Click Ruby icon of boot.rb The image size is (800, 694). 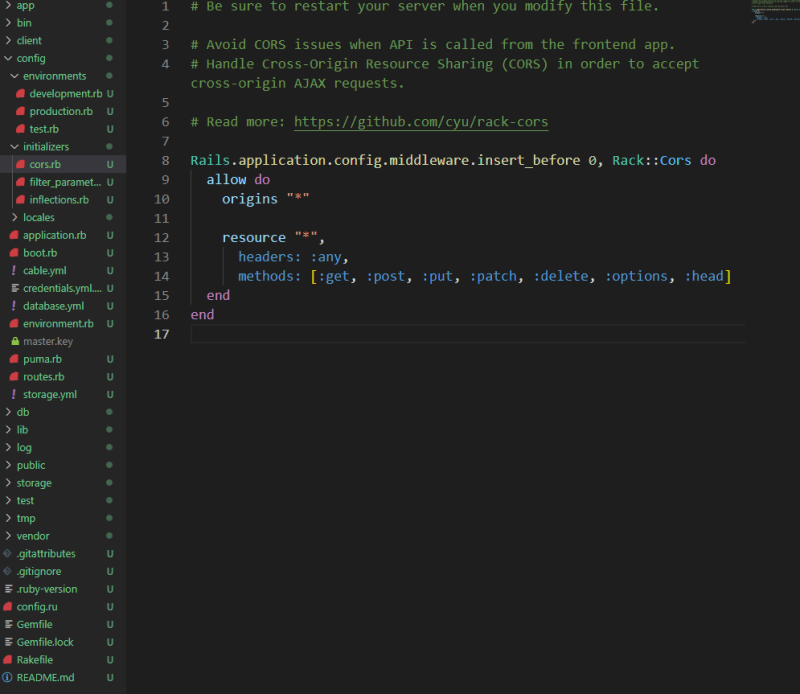tap(14, 253)
